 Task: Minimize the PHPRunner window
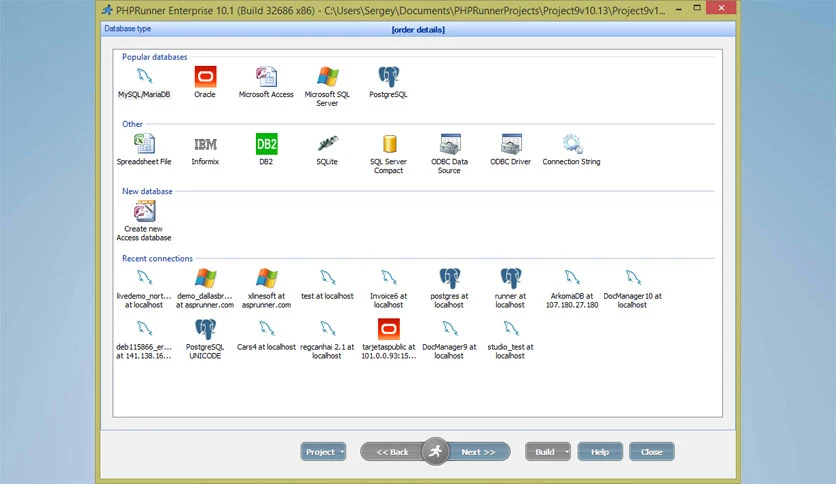(679, 9)
